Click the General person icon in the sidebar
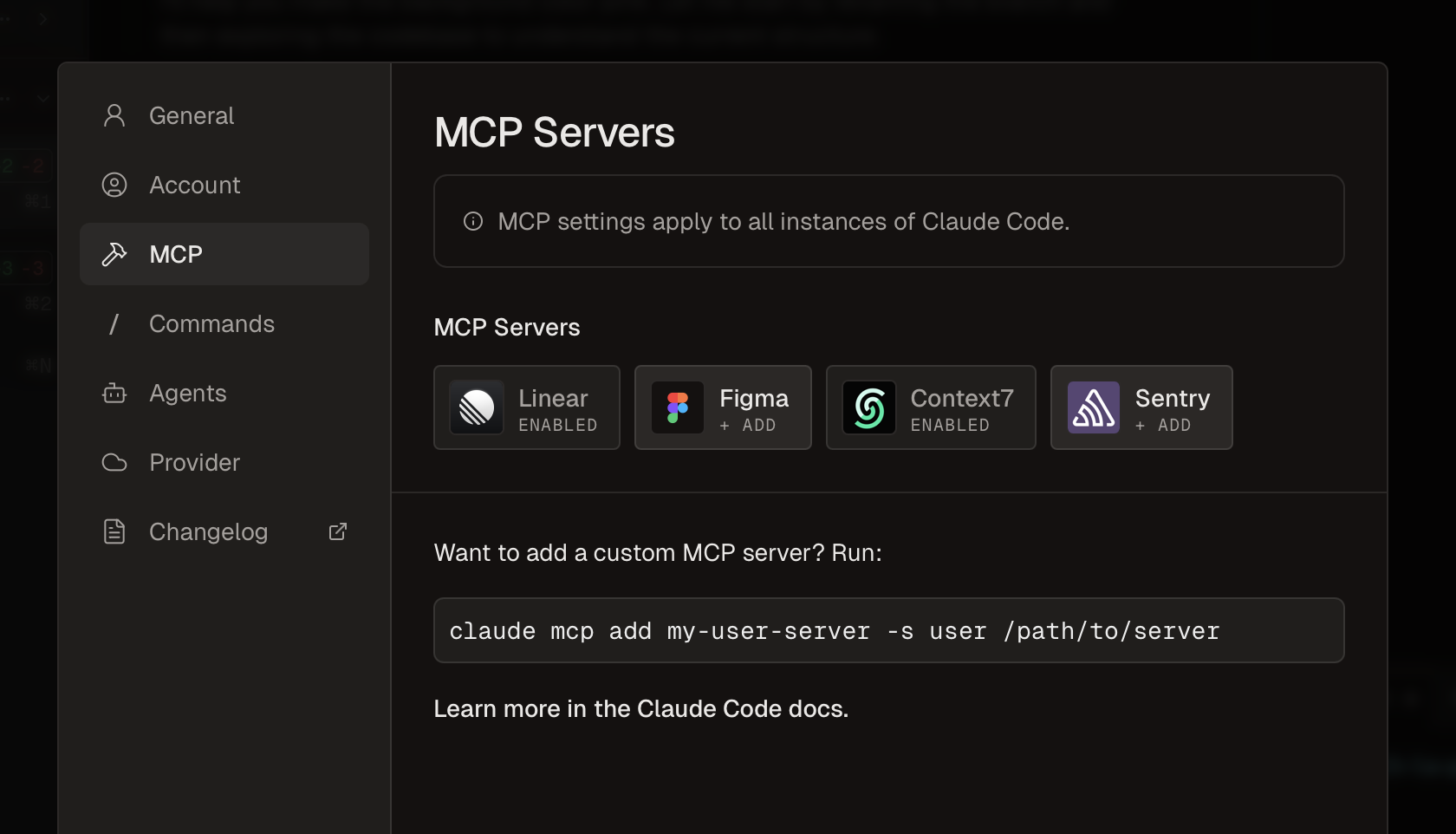The image size is (1456, 834). point(114,115)
